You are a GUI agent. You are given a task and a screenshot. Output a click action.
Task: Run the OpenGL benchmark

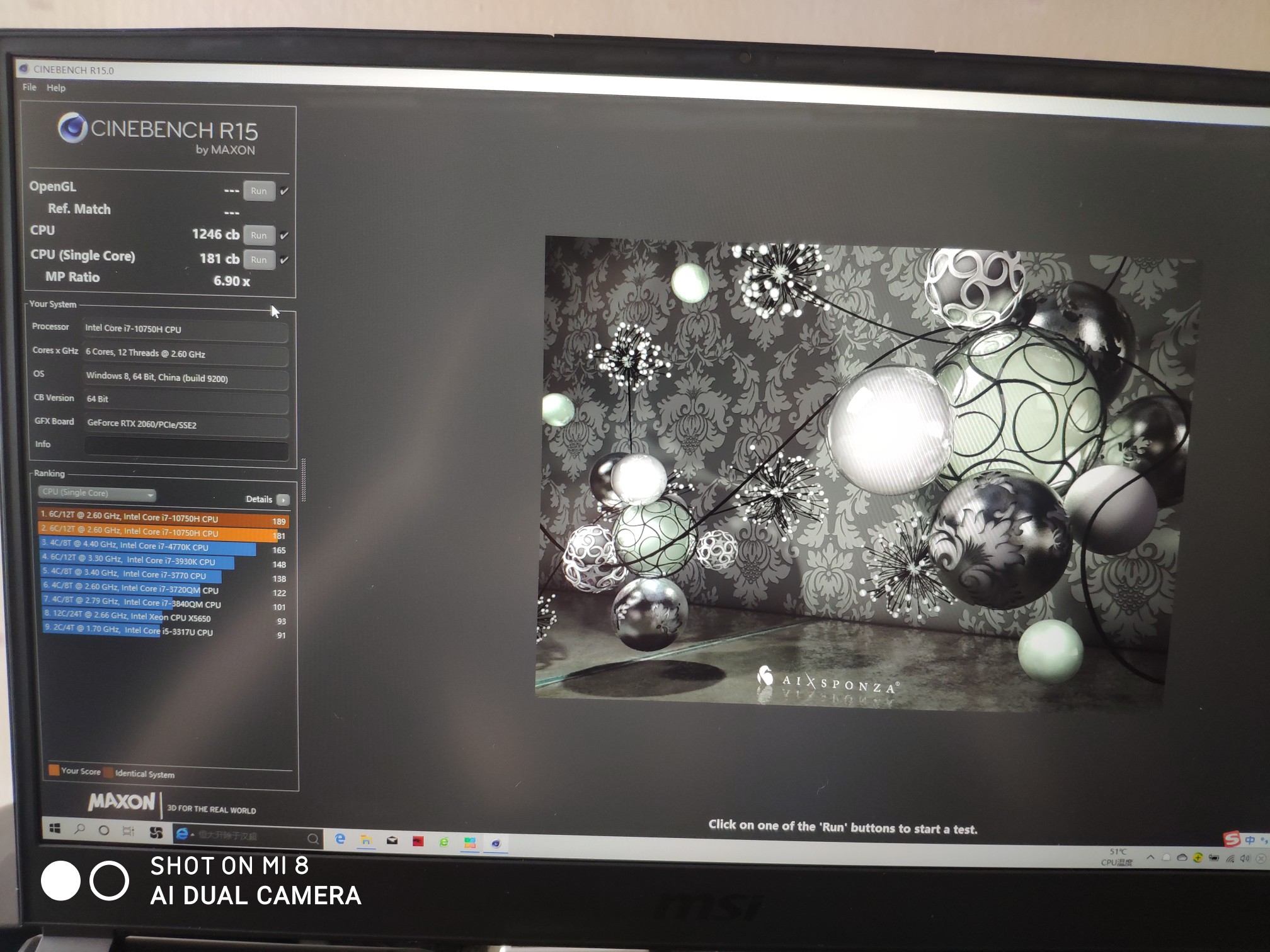(x=259, y=191)
